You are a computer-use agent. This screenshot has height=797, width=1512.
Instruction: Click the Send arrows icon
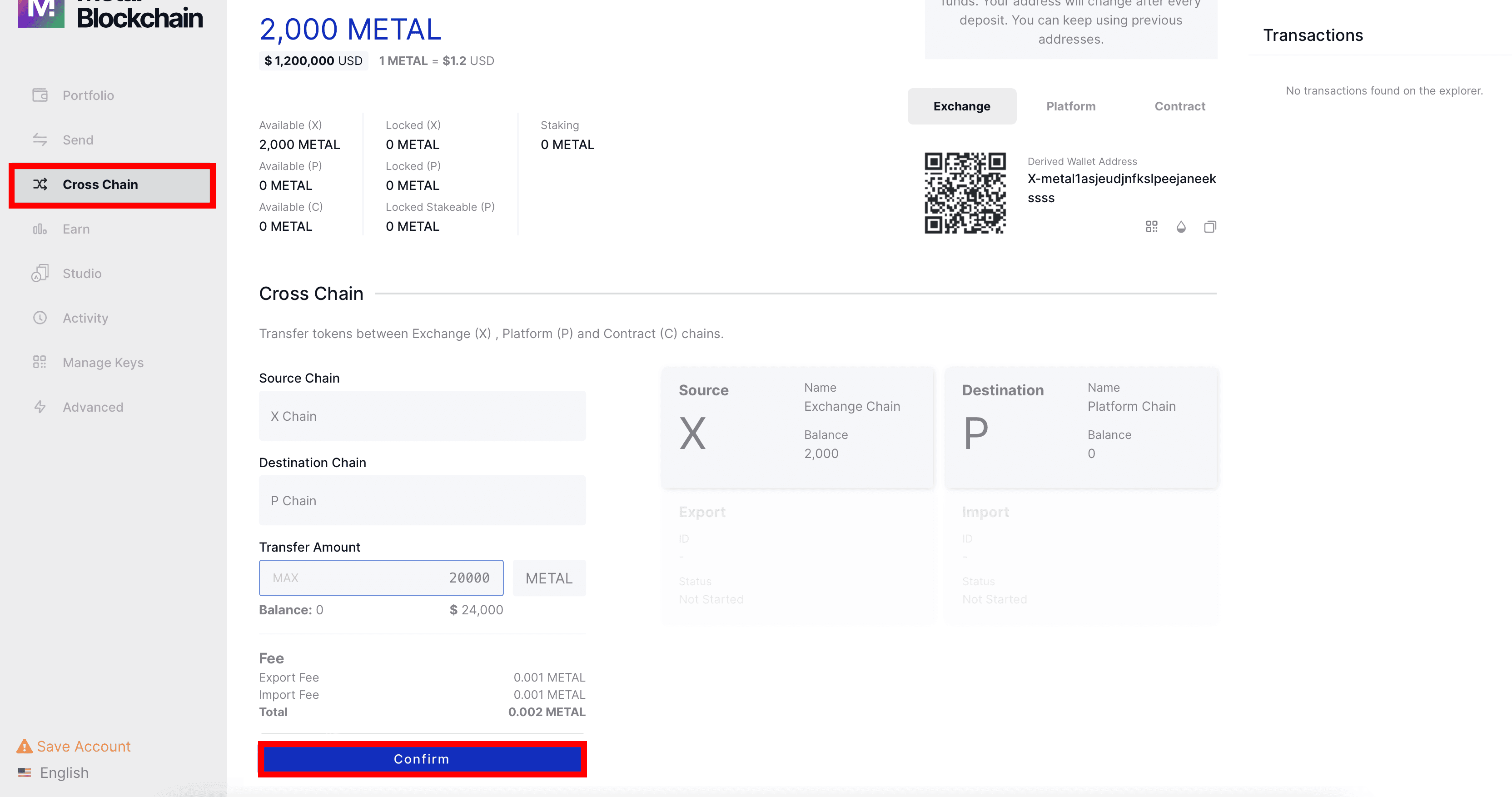click(x=40, y=139)
